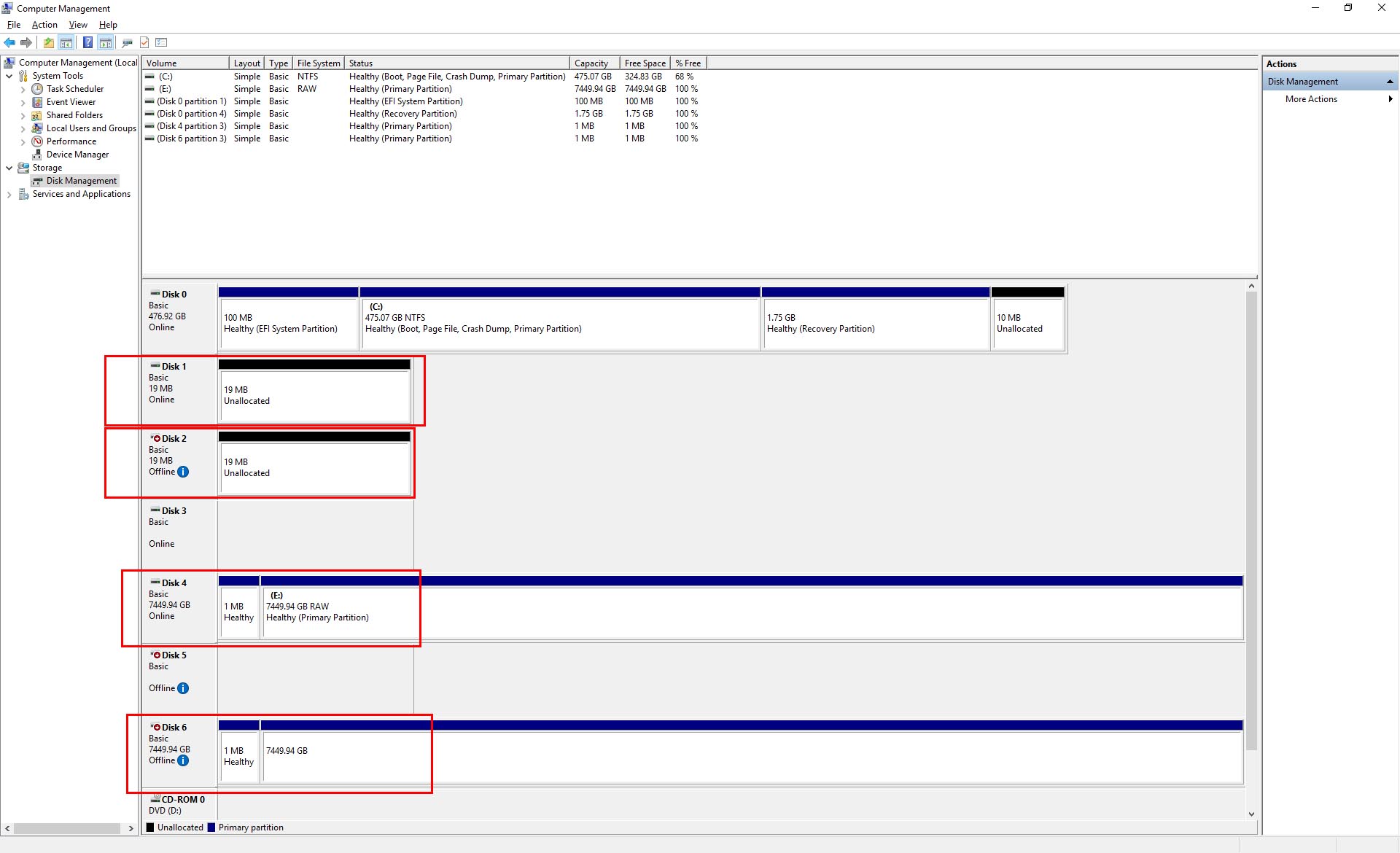This screenshot has width=1400, height=853.
Task: Click the Services and Applications icon
Action: [23, 194]
